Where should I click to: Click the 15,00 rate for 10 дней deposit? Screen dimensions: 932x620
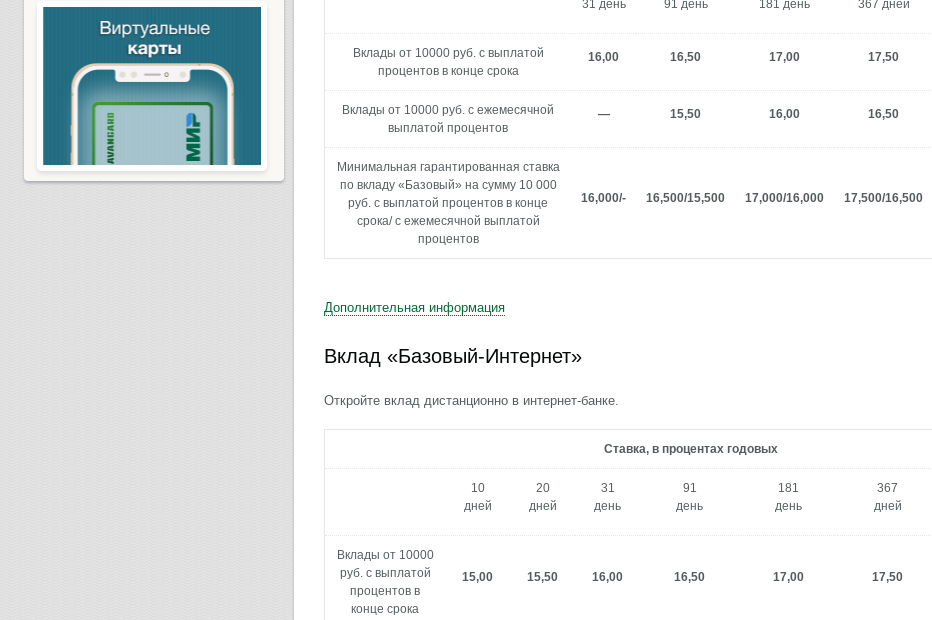pos(477,577)
